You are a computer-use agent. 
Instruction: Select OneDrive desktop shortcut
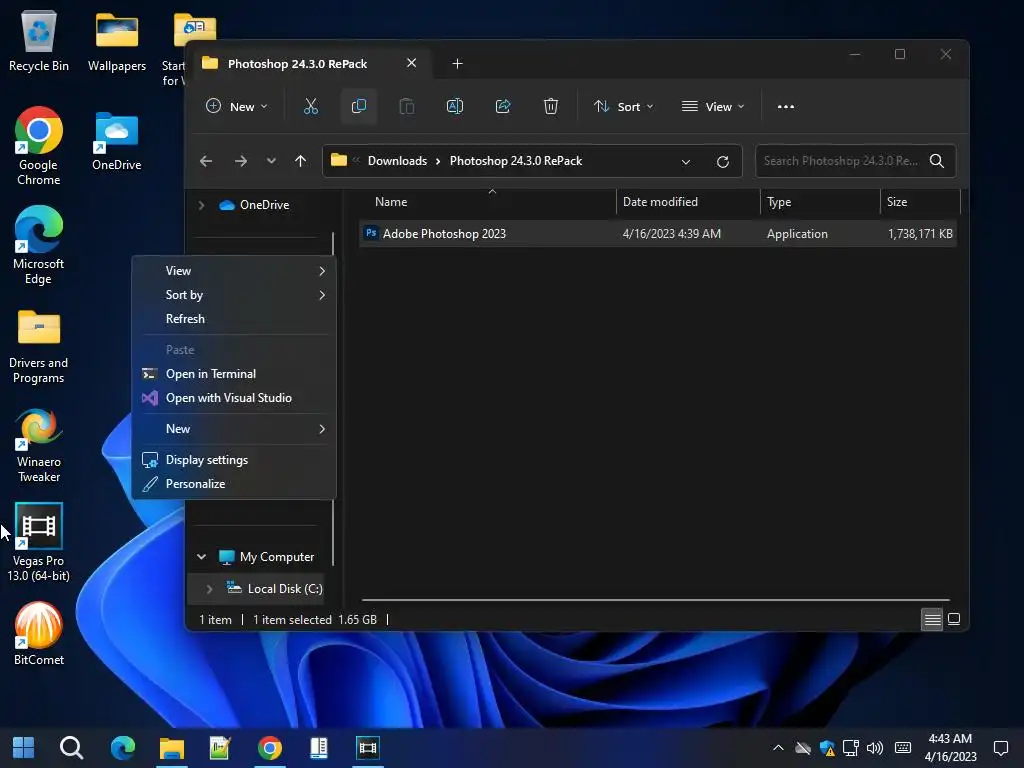point(117,140)
